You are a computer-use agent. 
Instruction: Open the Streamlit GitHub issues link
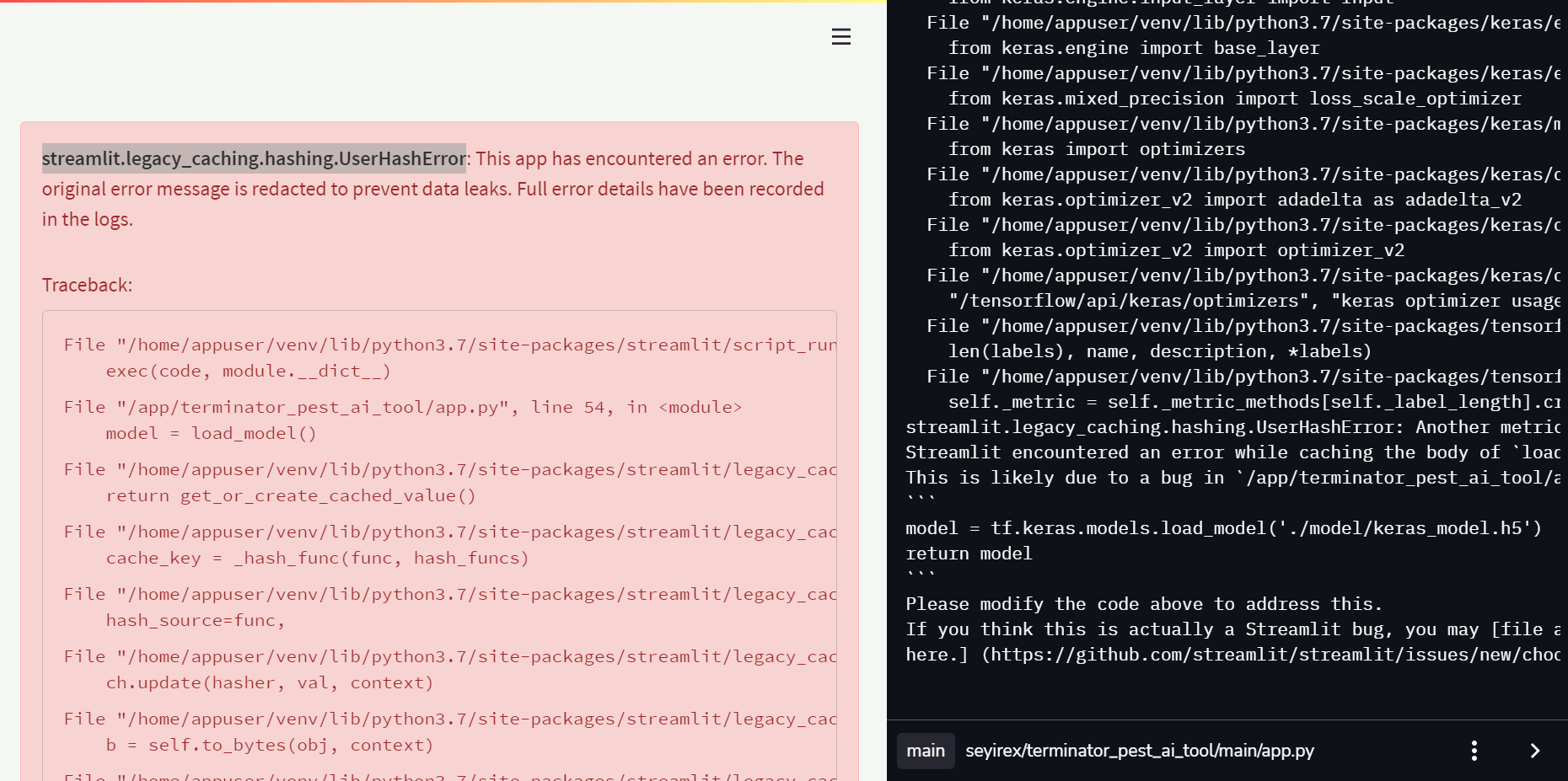click(x=1265, y=654)
